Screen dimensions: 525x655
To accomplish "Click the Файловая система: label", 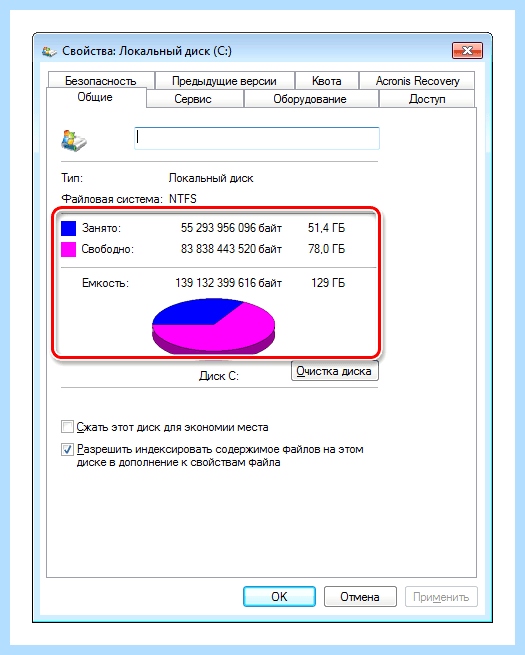I will (x=112, y=199).
